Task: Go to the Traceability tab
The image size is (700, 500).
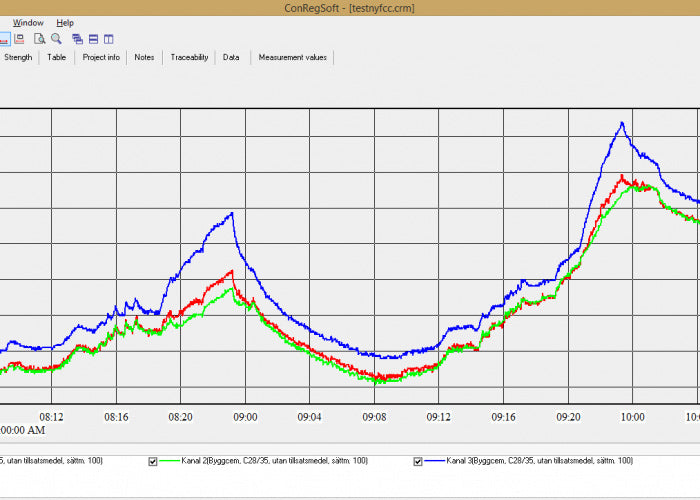Action: [x=189, y=57]
